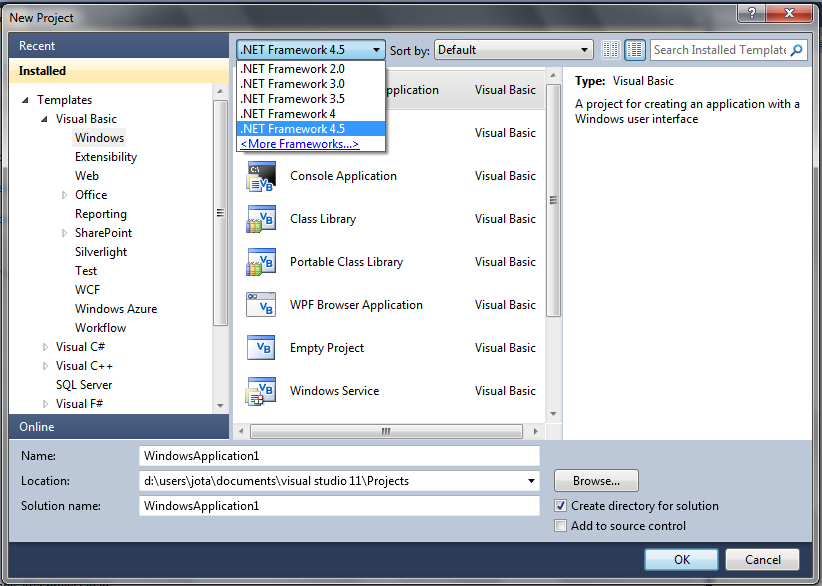The image size is (822, 586).
Task: Open the Location path dropdown arrow
Action: pos(531,481)
